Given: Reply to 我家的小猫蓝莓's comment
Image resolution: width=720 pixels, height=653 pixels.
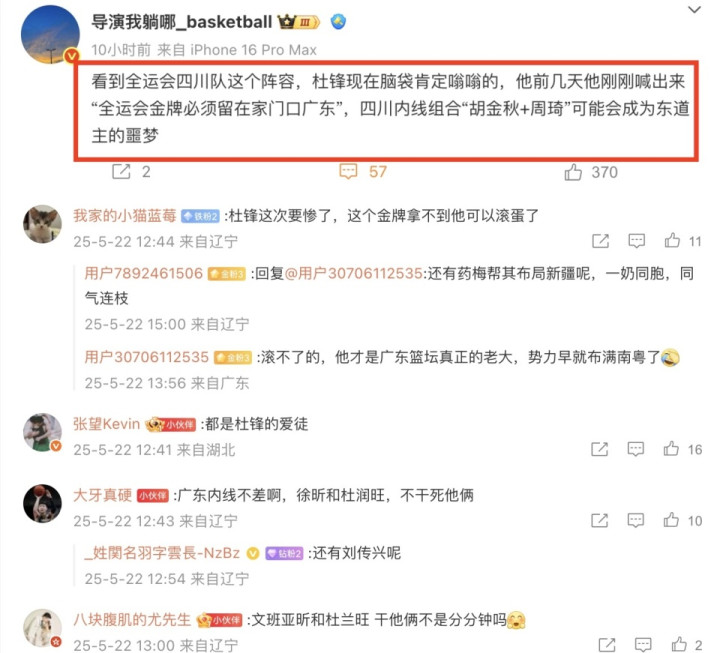Looking at the screenshot, I should 636,241.
